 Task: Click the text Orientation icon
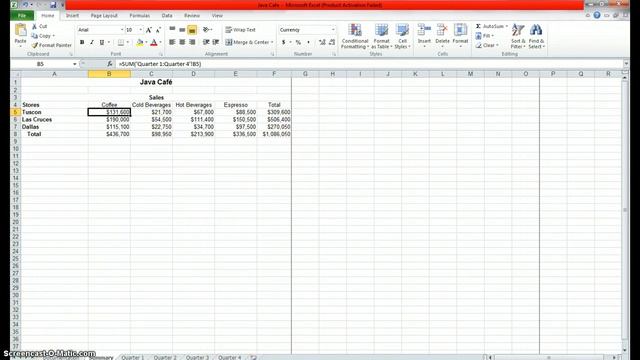(206, 29)
